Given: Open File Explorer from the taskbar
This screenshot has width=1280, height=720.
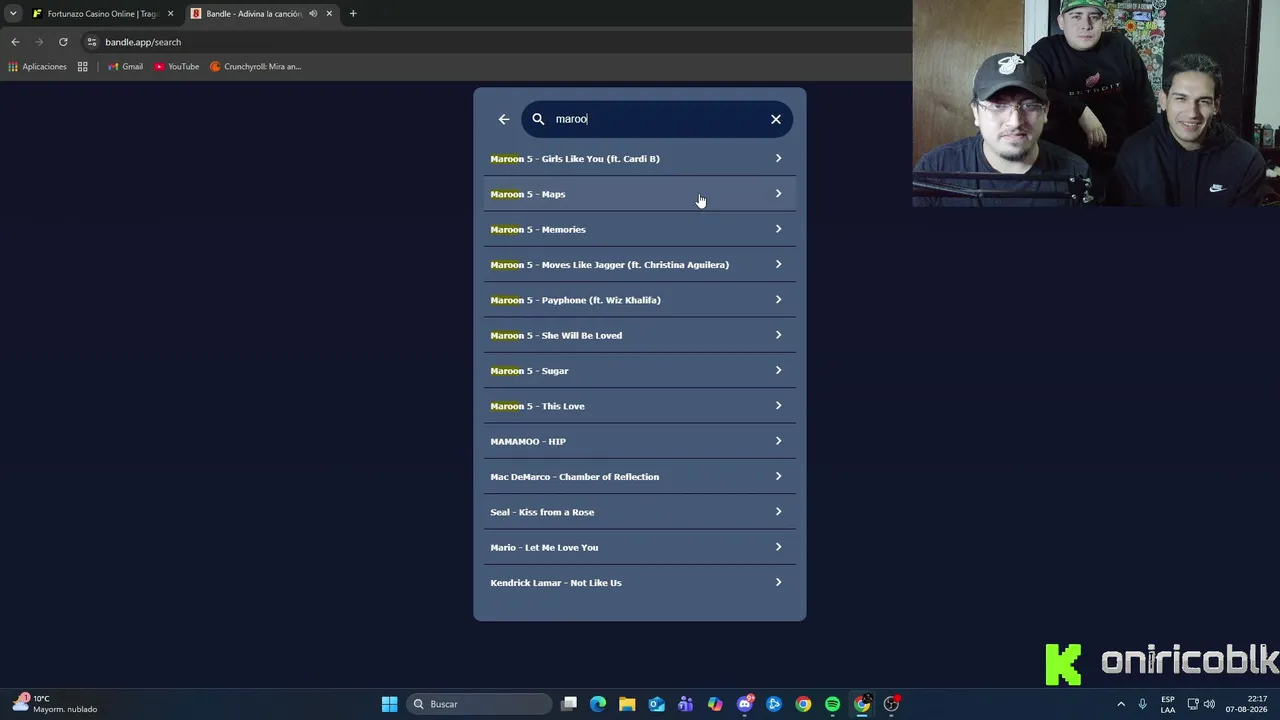Looking at the screenshot, I should pos(627,704).
